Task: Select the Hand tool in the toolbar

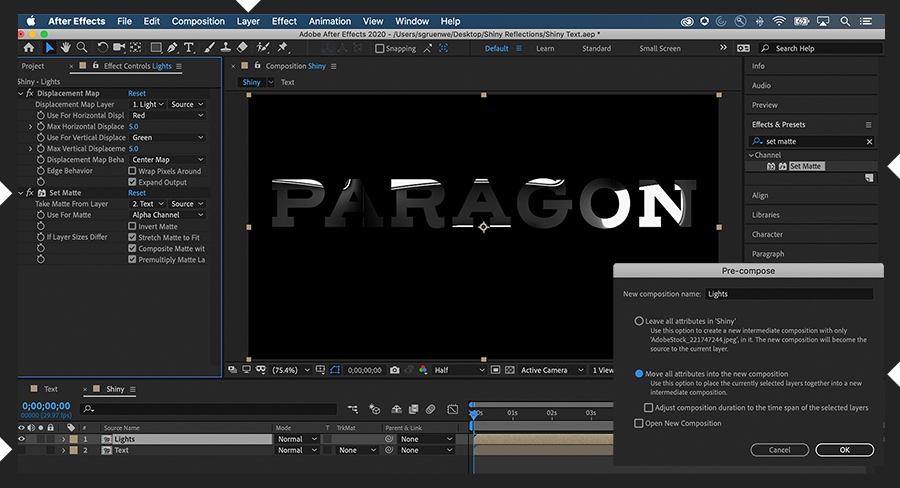Action: pos(65,47)
